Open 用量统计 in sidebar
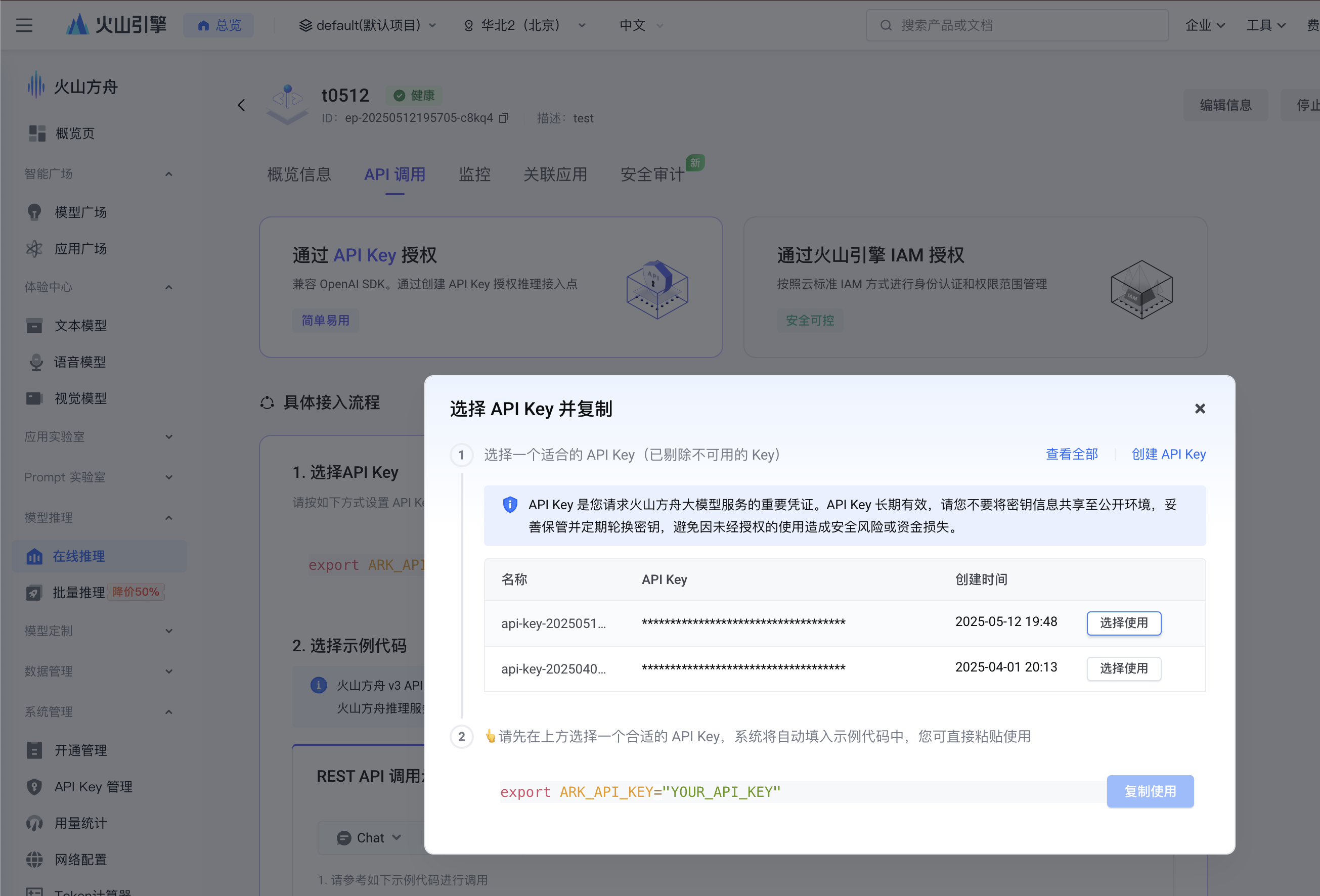 80,823
